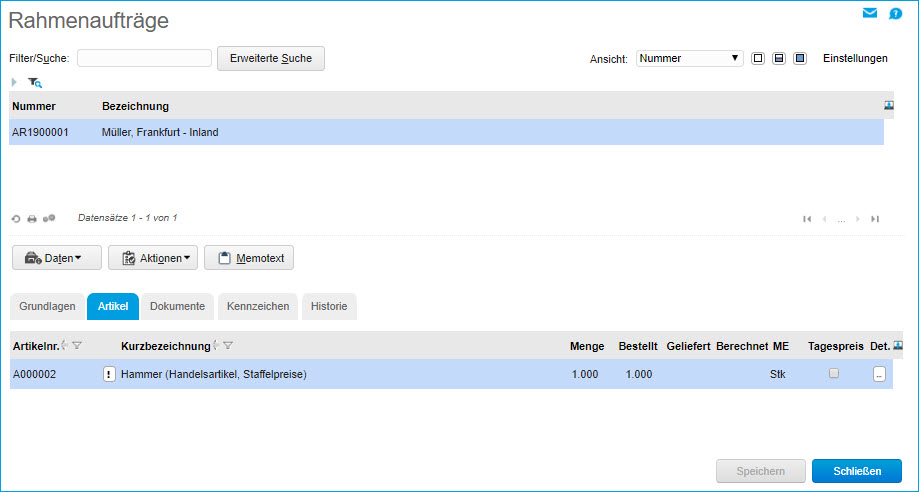This screenshot has height=492, width=919.
Task: Toggle the Tagespreis checkbox for Hammer
Action: point(834,373)
